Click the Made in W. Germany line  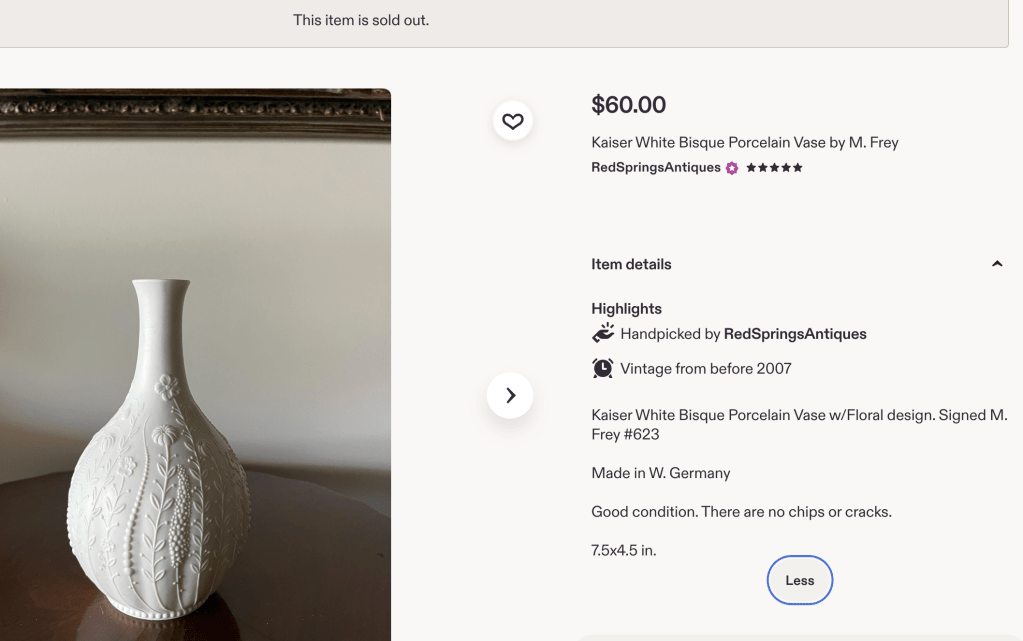(661, 473)
